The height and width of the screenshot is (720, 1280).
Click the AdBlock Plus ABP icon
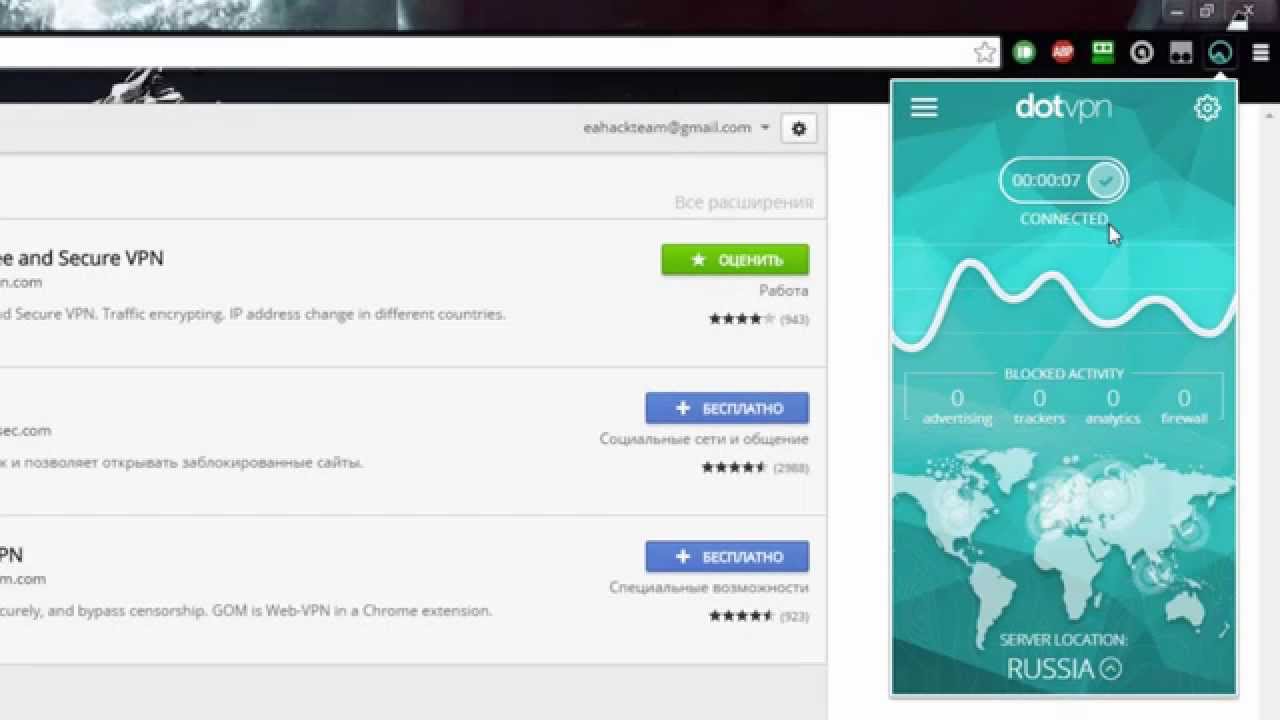coord(1063,52)
